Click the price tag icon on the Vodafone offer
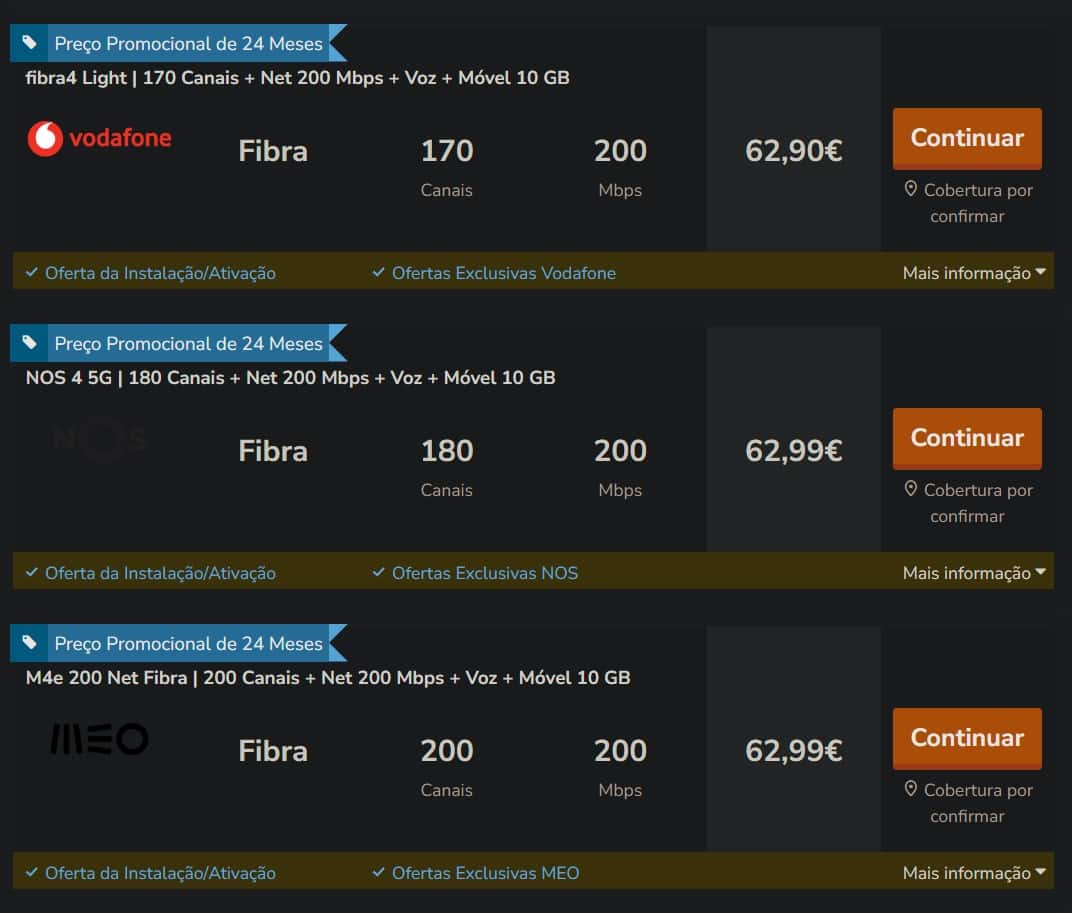Image resolution: width=1072 pixels, height=913 pixels. point(30,42)
